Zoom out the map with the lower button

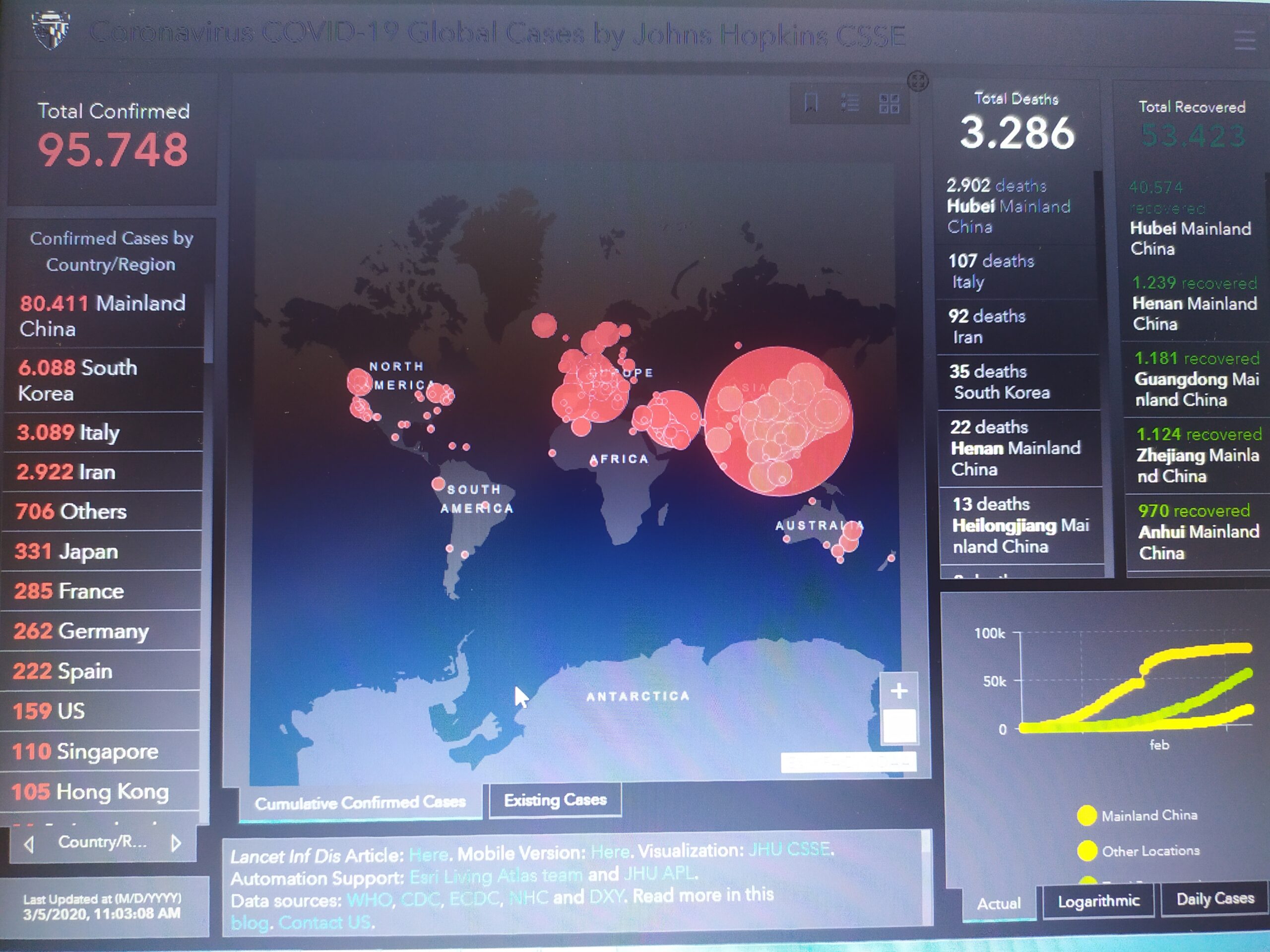tap(899, 726)
